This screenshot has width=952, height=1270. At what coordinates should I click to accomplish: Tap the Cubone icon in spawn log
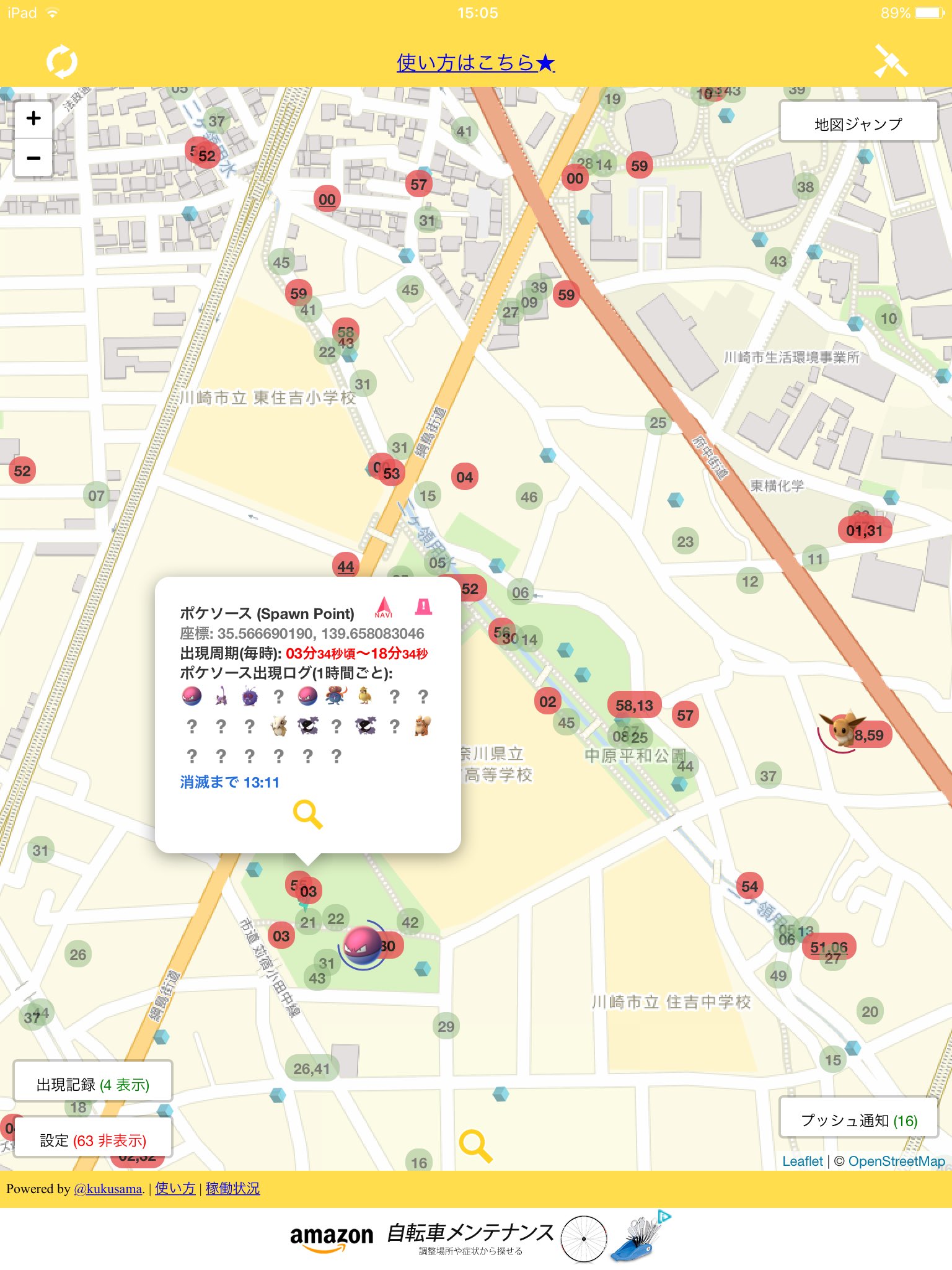click(279, 726)
